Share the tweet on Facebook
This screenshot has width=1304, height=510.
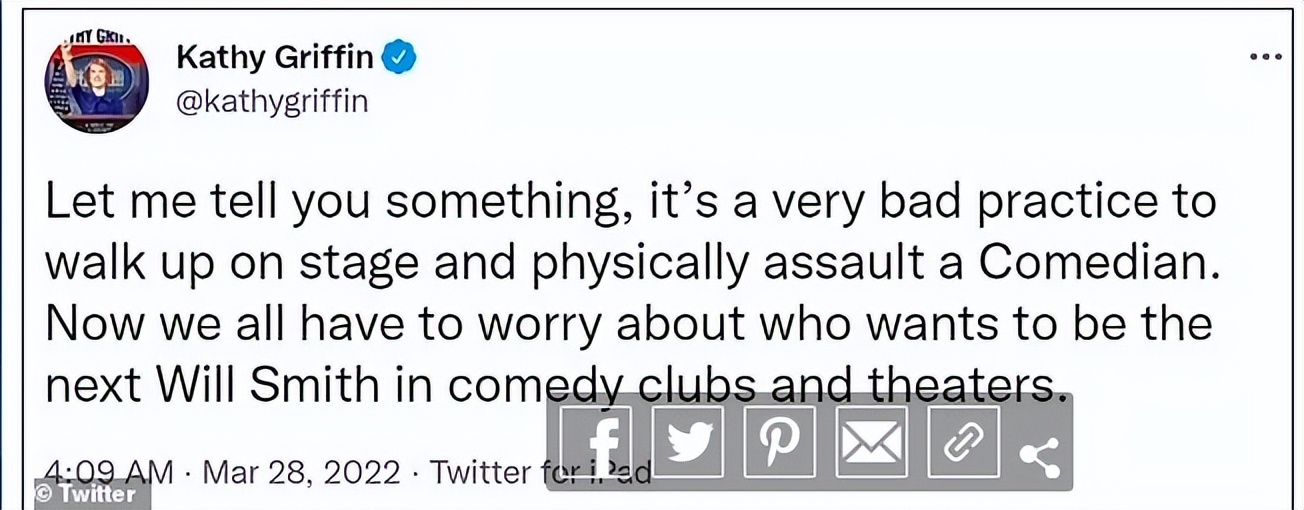tap(596, 442)
